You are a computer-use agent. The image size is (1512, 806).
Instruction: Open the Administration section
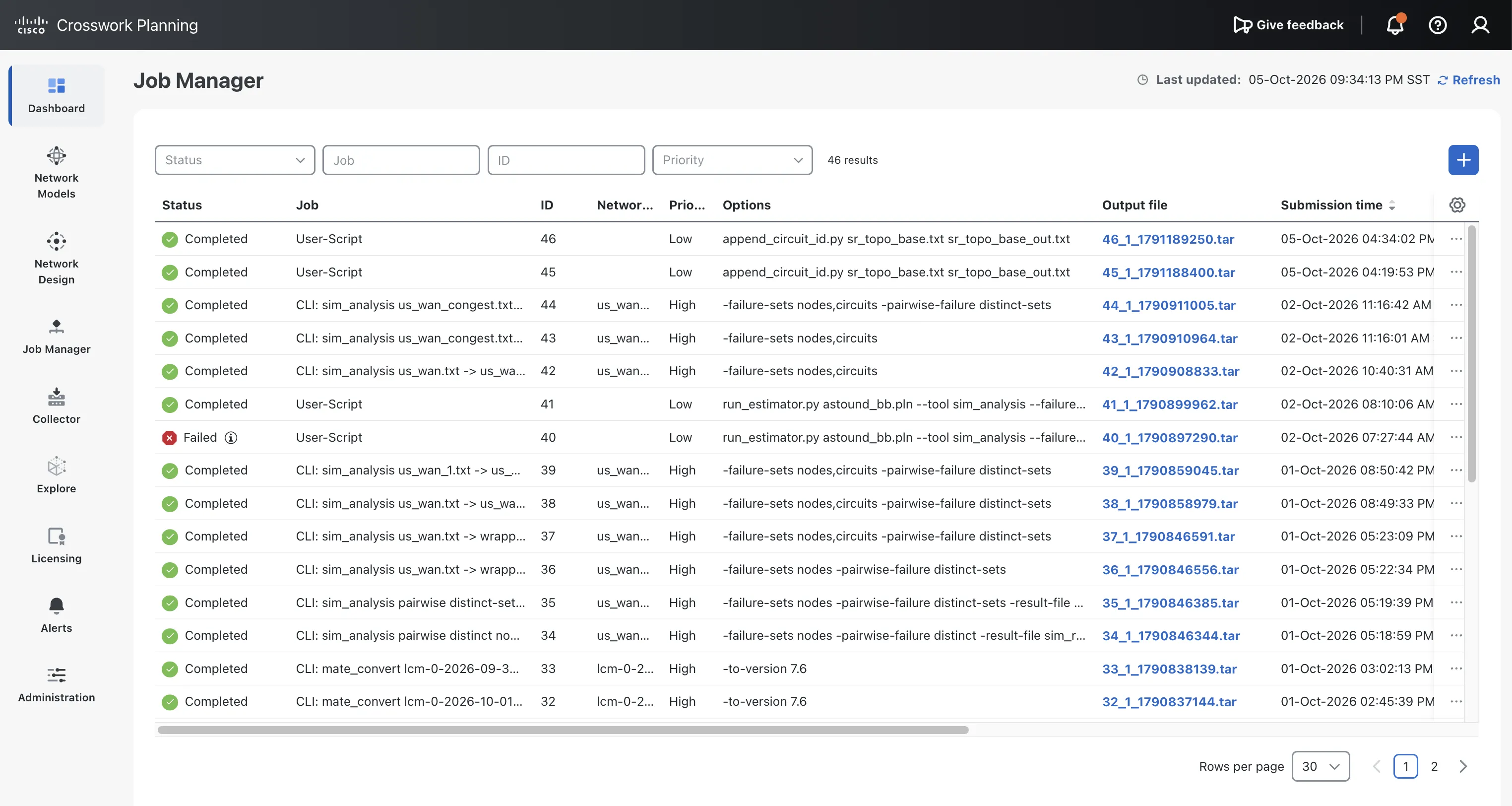click(x=57, y=684)
